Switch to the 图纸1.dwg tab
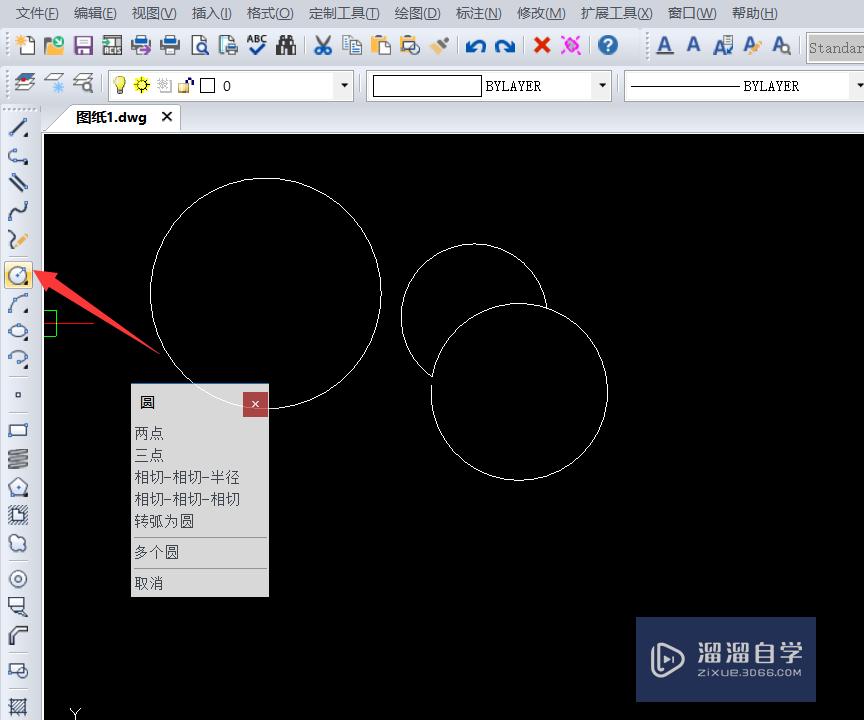Viewport: 864px width, 720px height. tap(110, 116)
